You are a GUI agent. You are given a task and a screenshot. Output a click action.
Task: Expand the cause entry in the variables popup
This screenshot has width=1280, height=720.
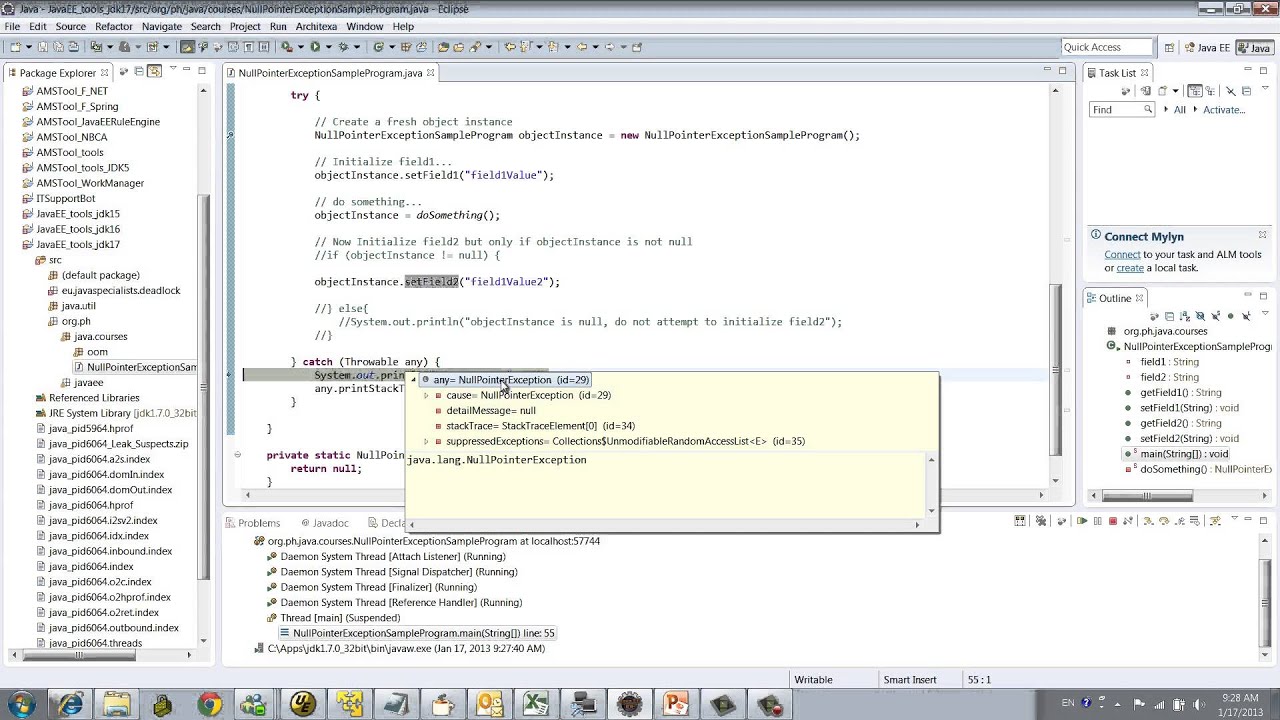(426, 395)
